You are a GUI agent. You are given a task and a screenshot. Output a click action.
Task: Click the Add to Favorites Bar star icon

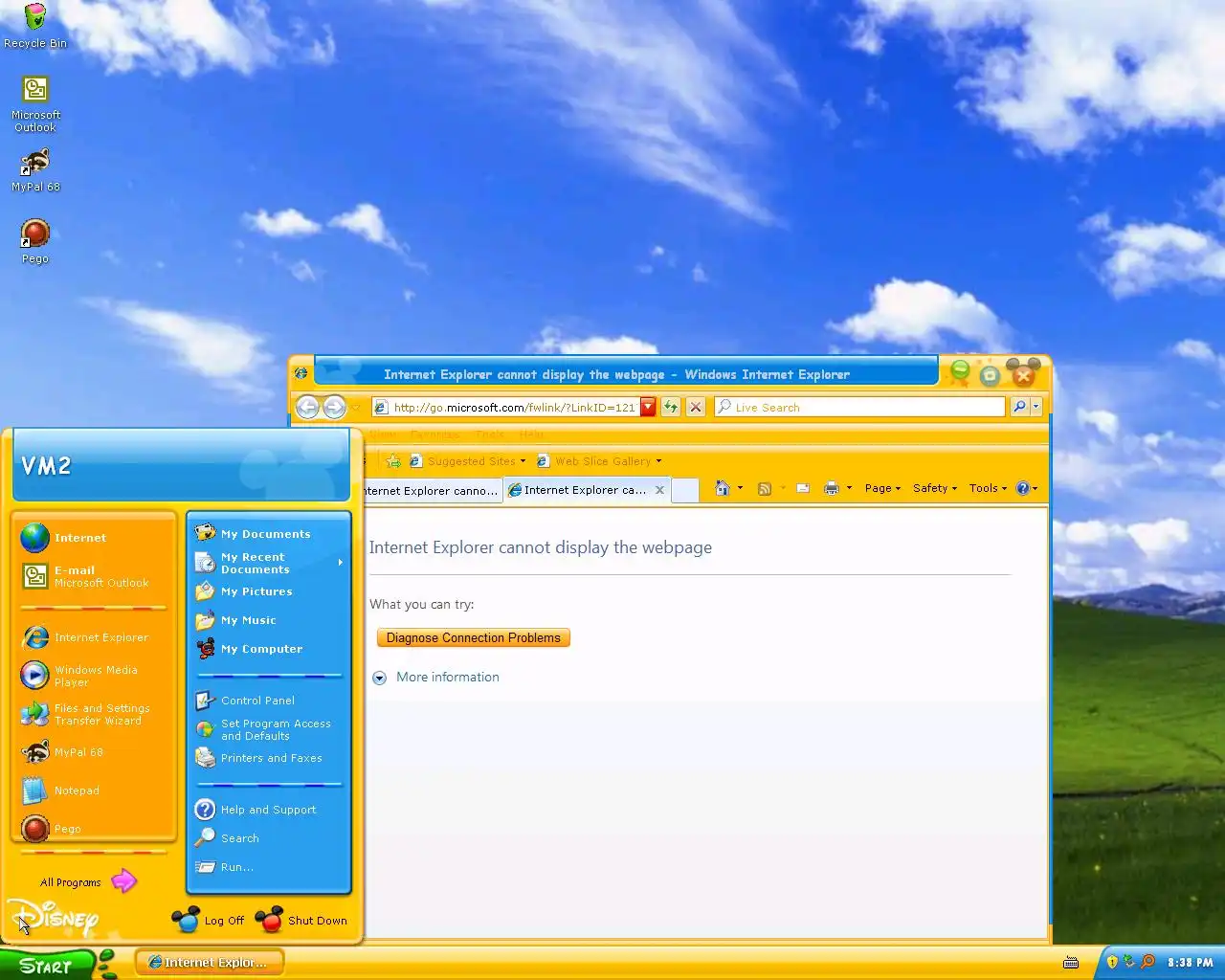tap(393, 461)
